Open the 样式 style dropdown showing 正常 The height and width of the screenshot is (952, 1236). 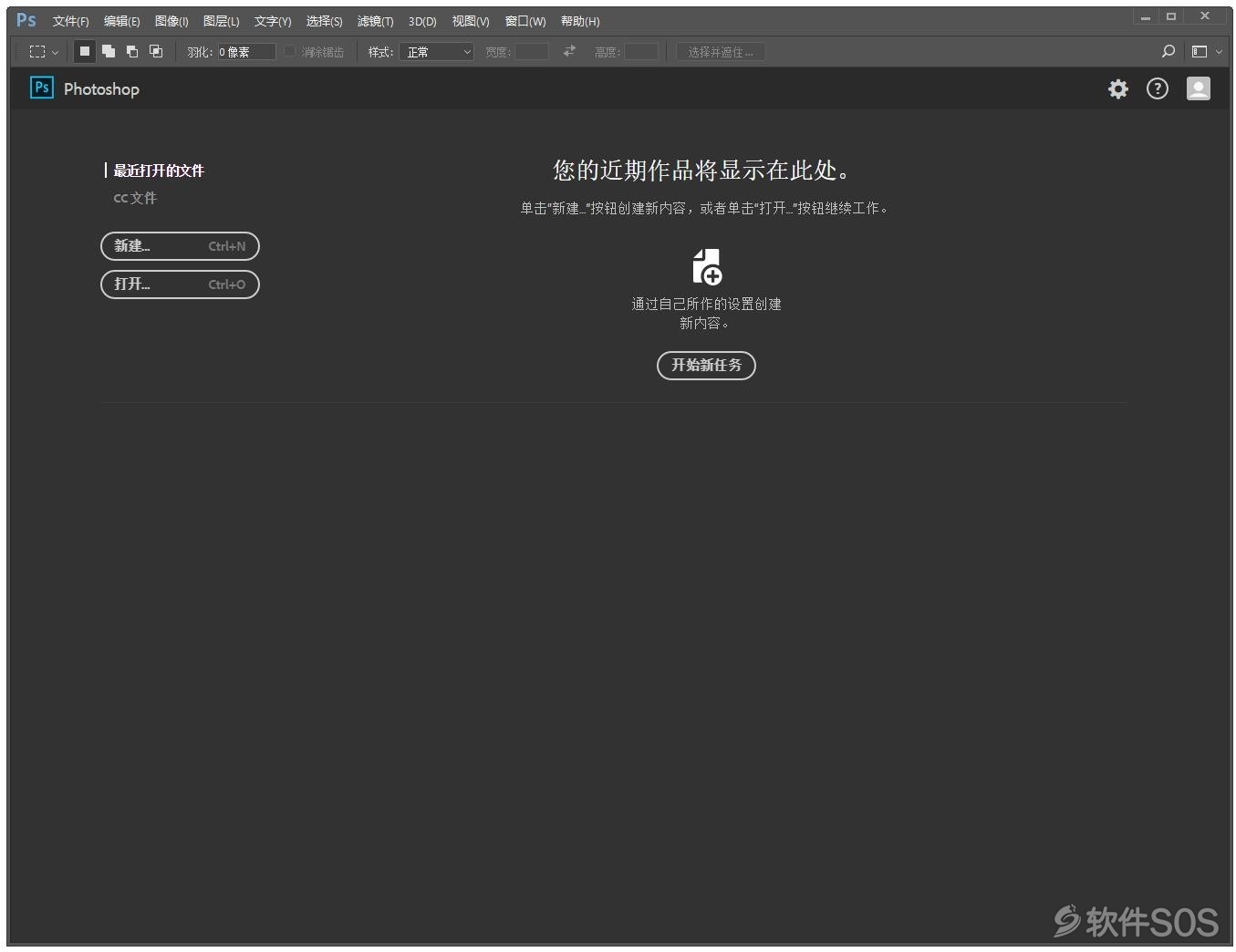(436, 52)
